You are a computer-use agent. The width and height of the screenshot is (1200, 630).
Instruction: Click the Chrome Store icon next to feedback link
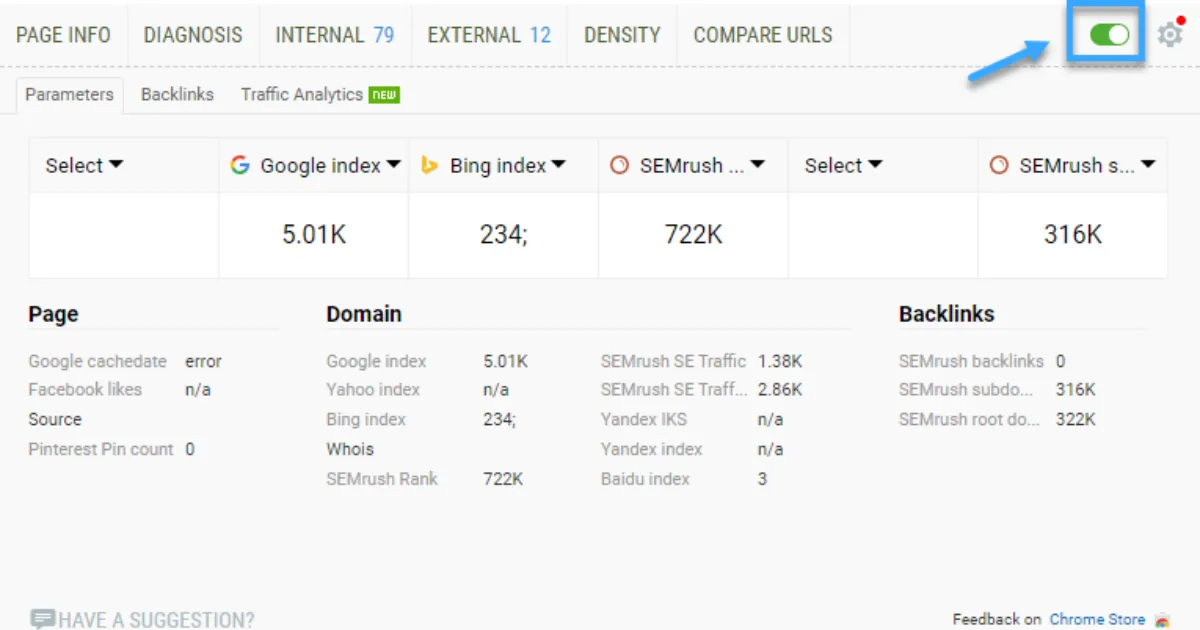(1161, 620)
